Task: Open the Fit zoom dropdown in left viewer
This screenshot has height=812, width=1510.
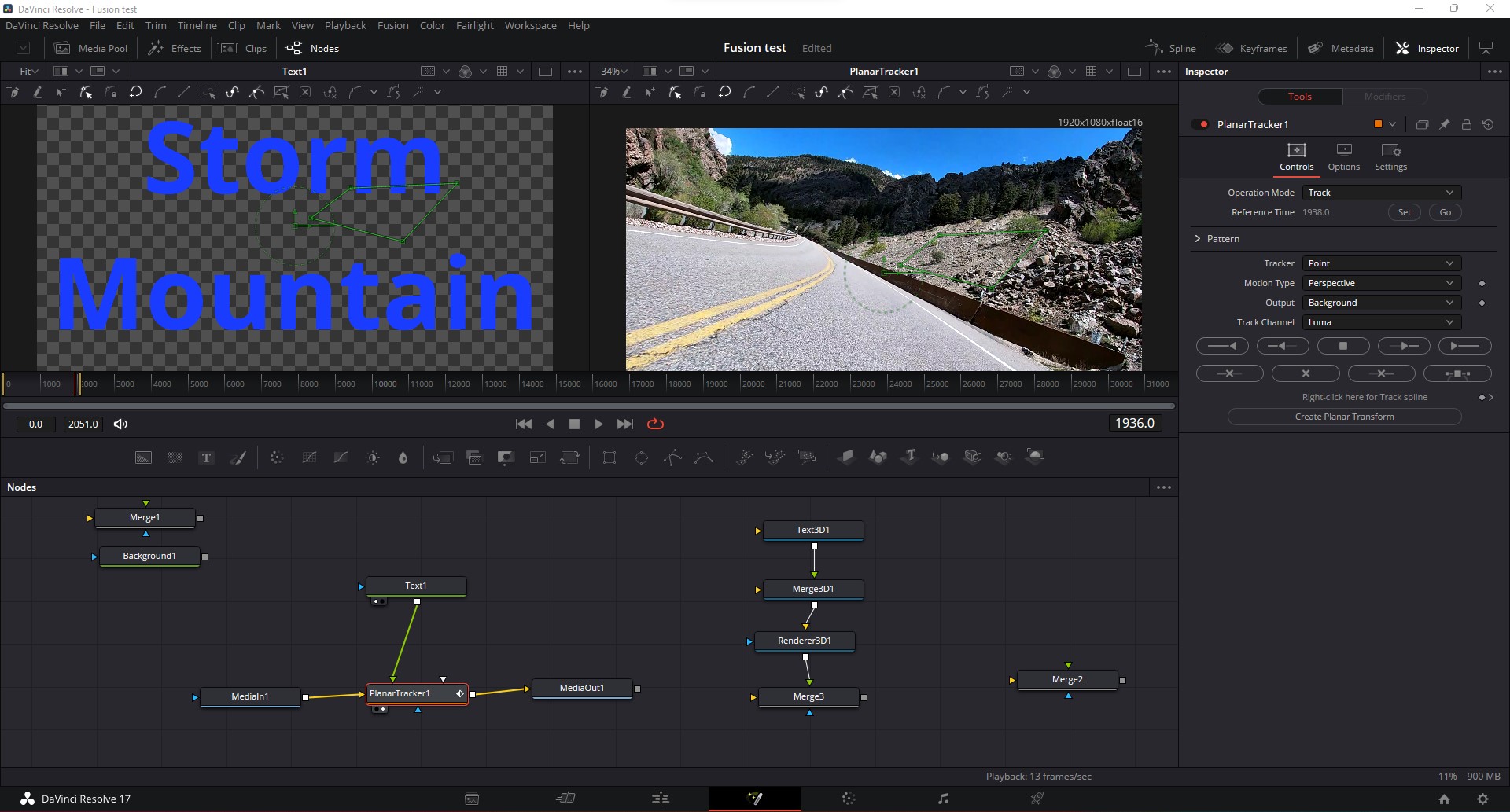Action: tap(29, 71)
